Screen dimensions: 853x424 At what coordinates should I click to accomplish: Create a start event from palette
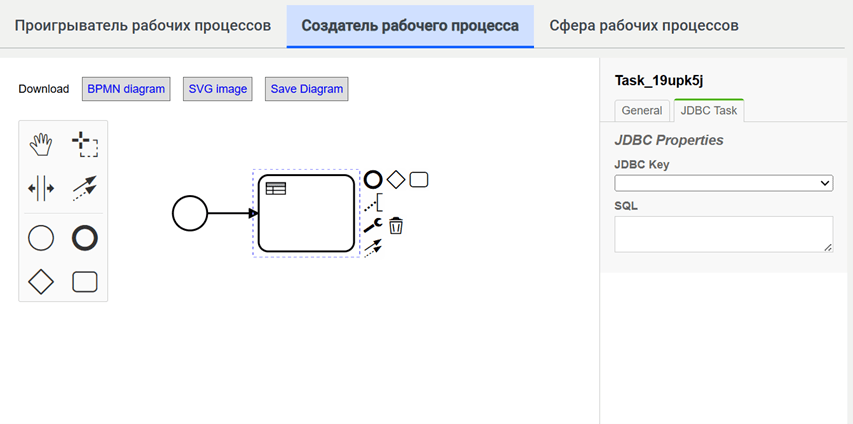(40, 238)
